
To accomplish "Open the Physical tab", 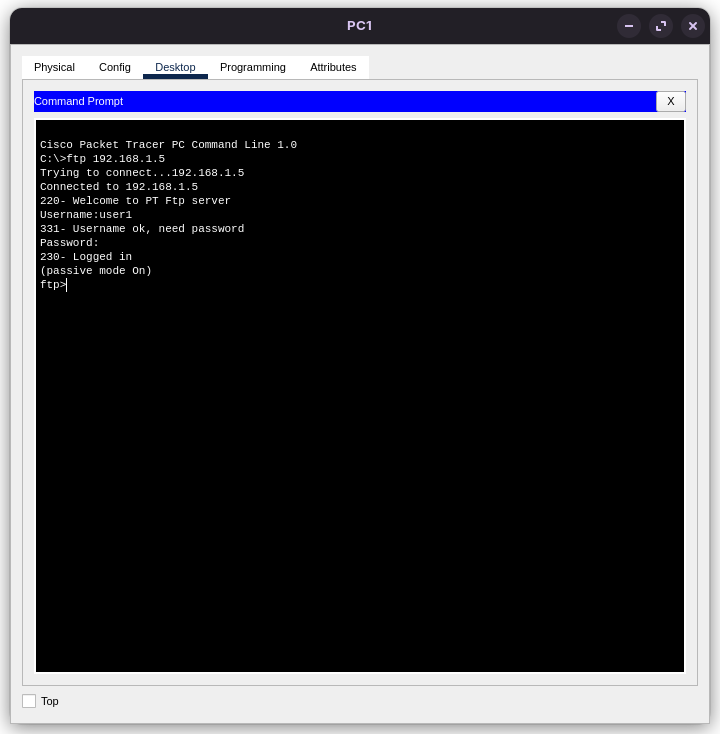I will coord(54,67).
